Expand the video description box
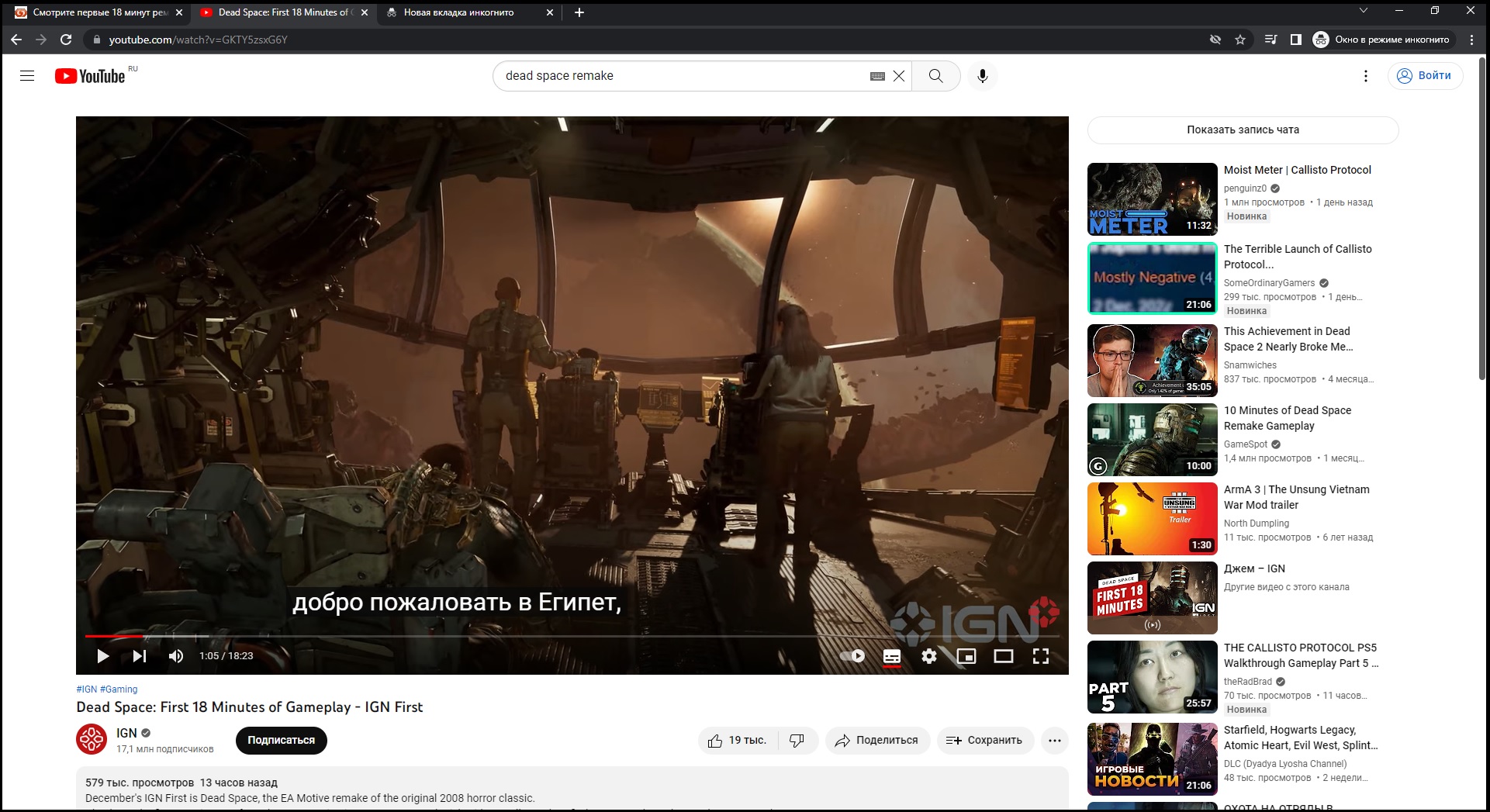 [572, 790]
